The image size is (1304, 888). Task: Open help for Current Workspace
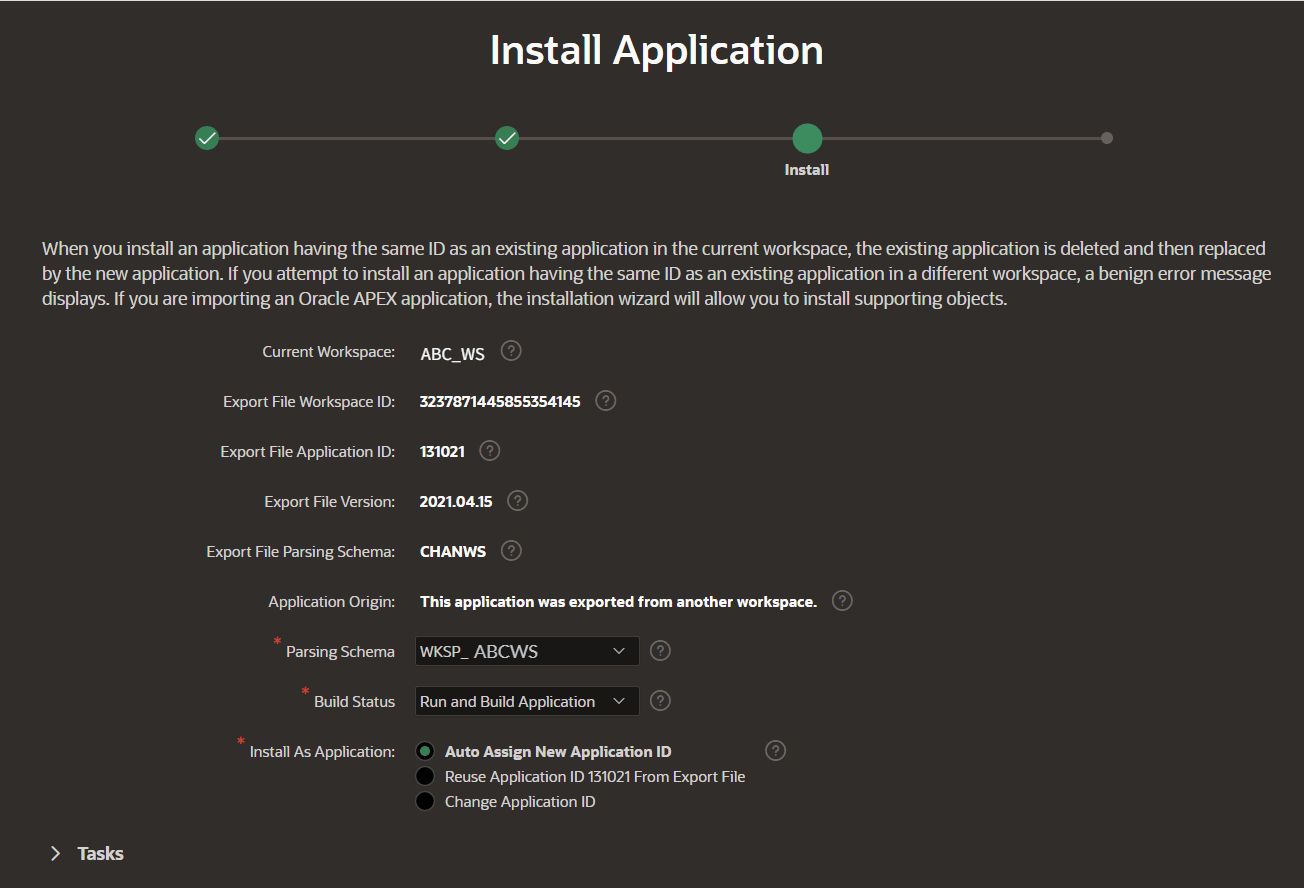(511, 351)
